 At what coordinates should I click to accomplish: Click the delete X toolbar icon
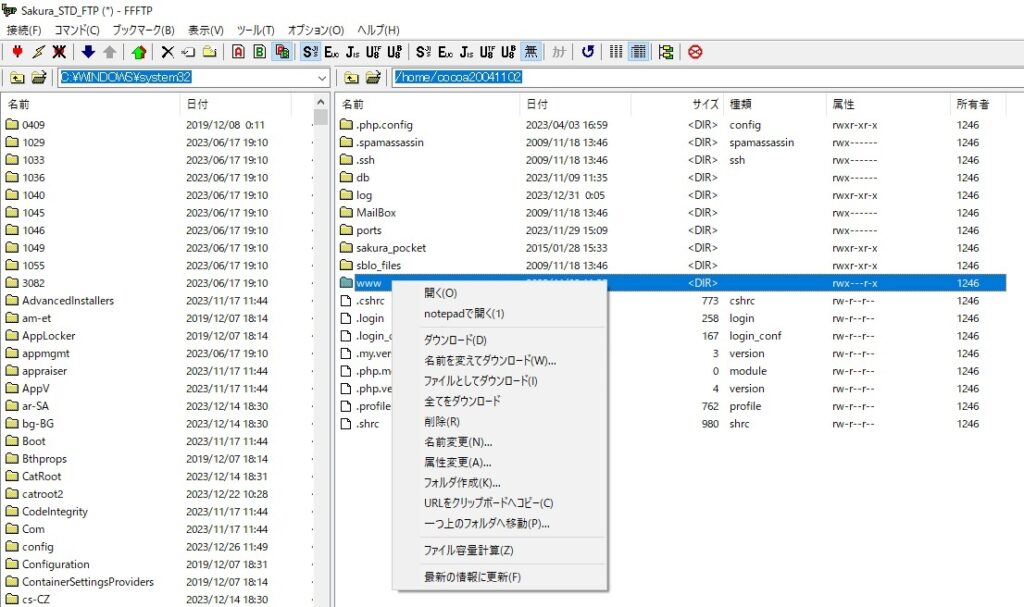click(x=167, y=52)
